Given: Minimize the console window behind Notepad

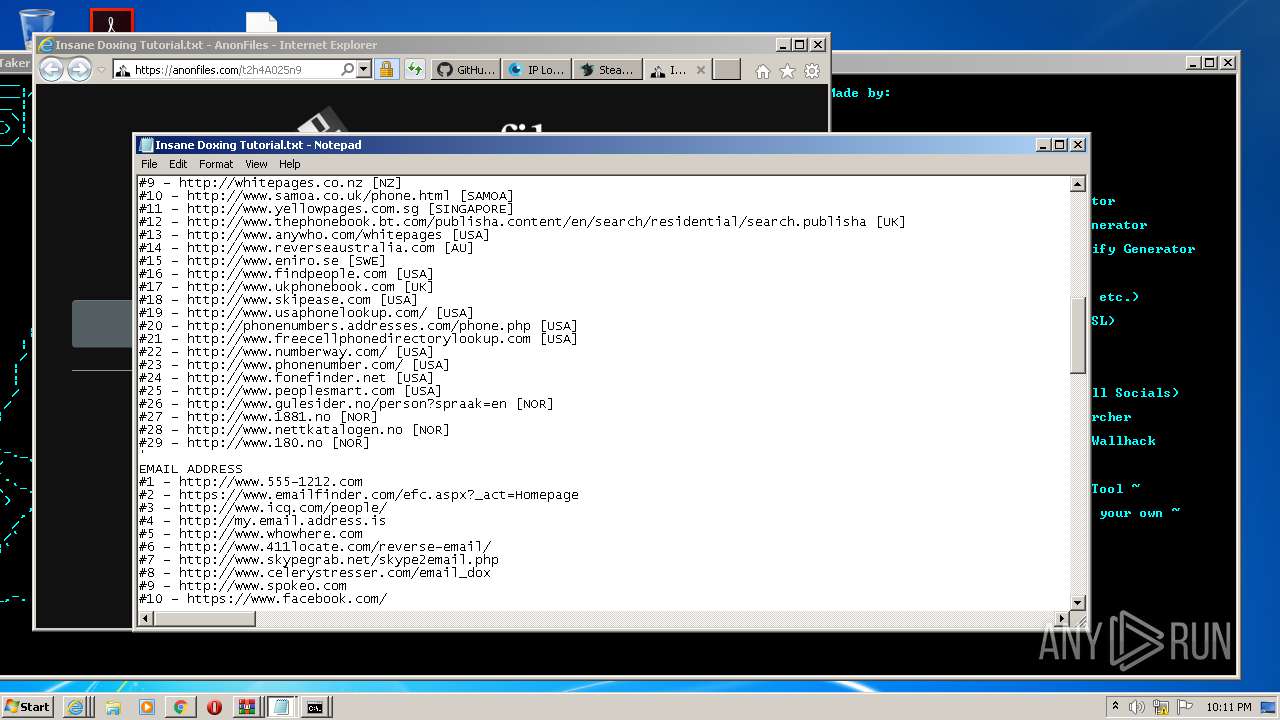Looking at the screenshot, I should (1193, 63).
